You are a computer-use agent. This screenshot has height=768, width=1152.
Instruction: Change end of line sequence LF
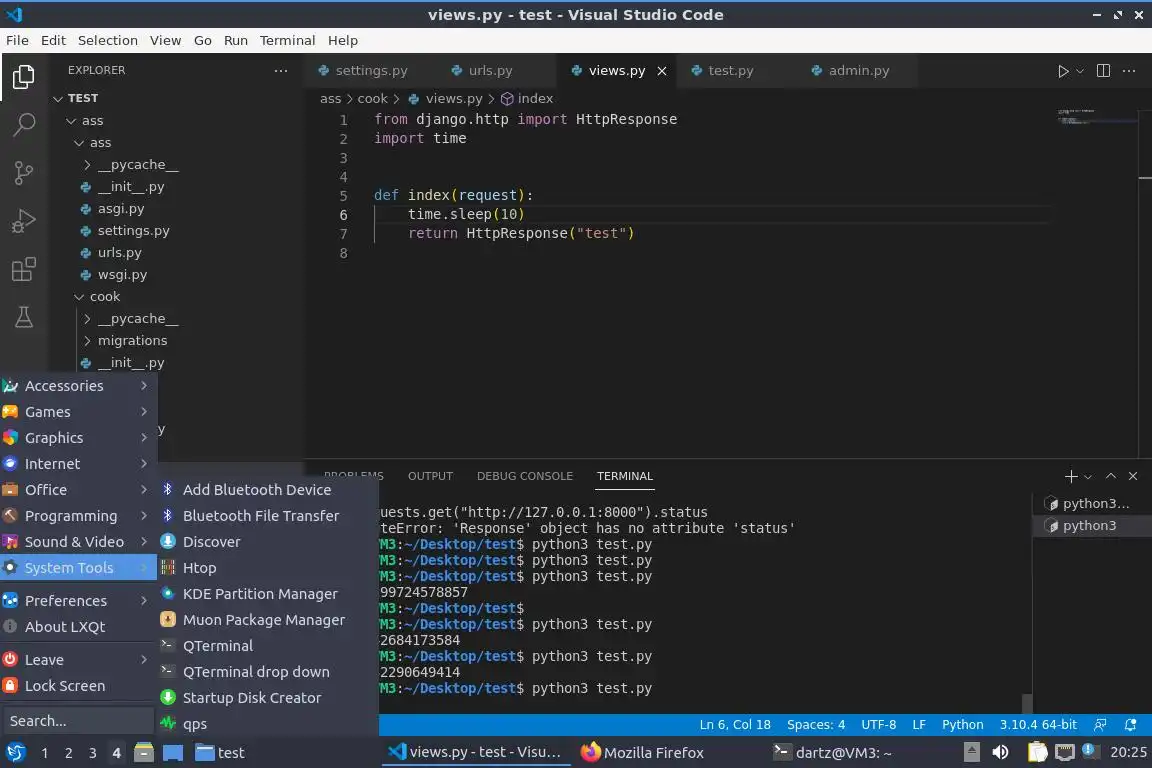[x=918, y=725]
